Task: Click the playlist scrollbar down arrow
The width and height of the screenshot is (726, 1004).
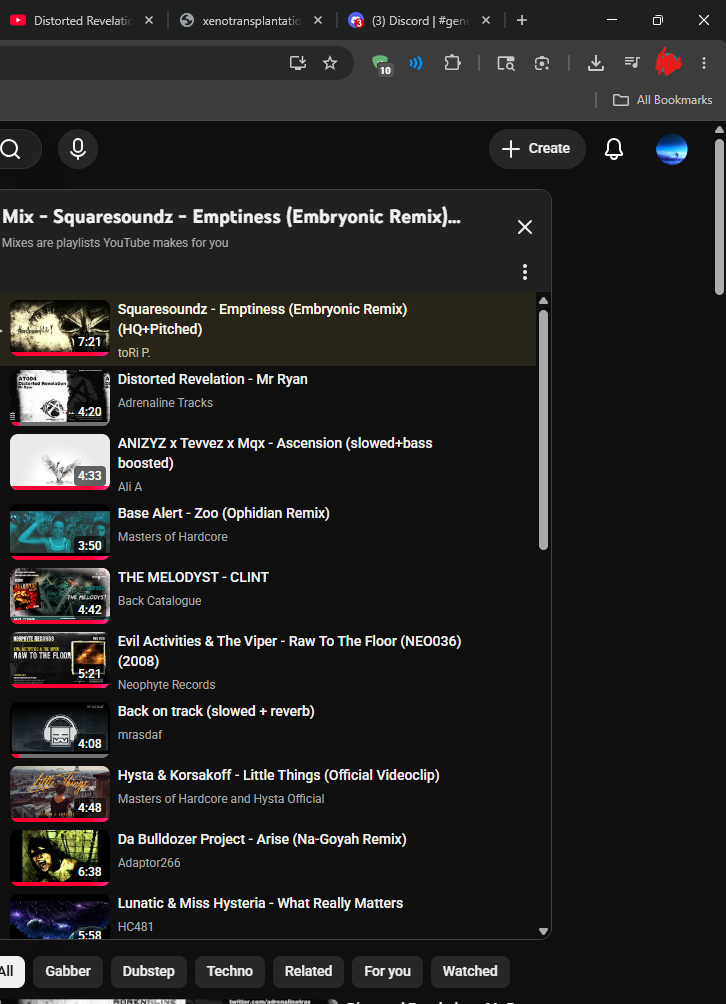Action: (x=544, y=932)
